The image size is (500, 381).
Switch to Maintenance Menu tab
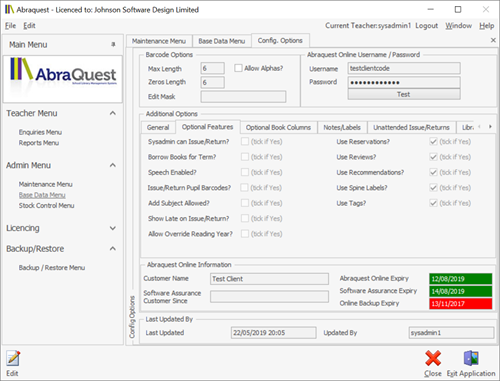click(159, 41)
